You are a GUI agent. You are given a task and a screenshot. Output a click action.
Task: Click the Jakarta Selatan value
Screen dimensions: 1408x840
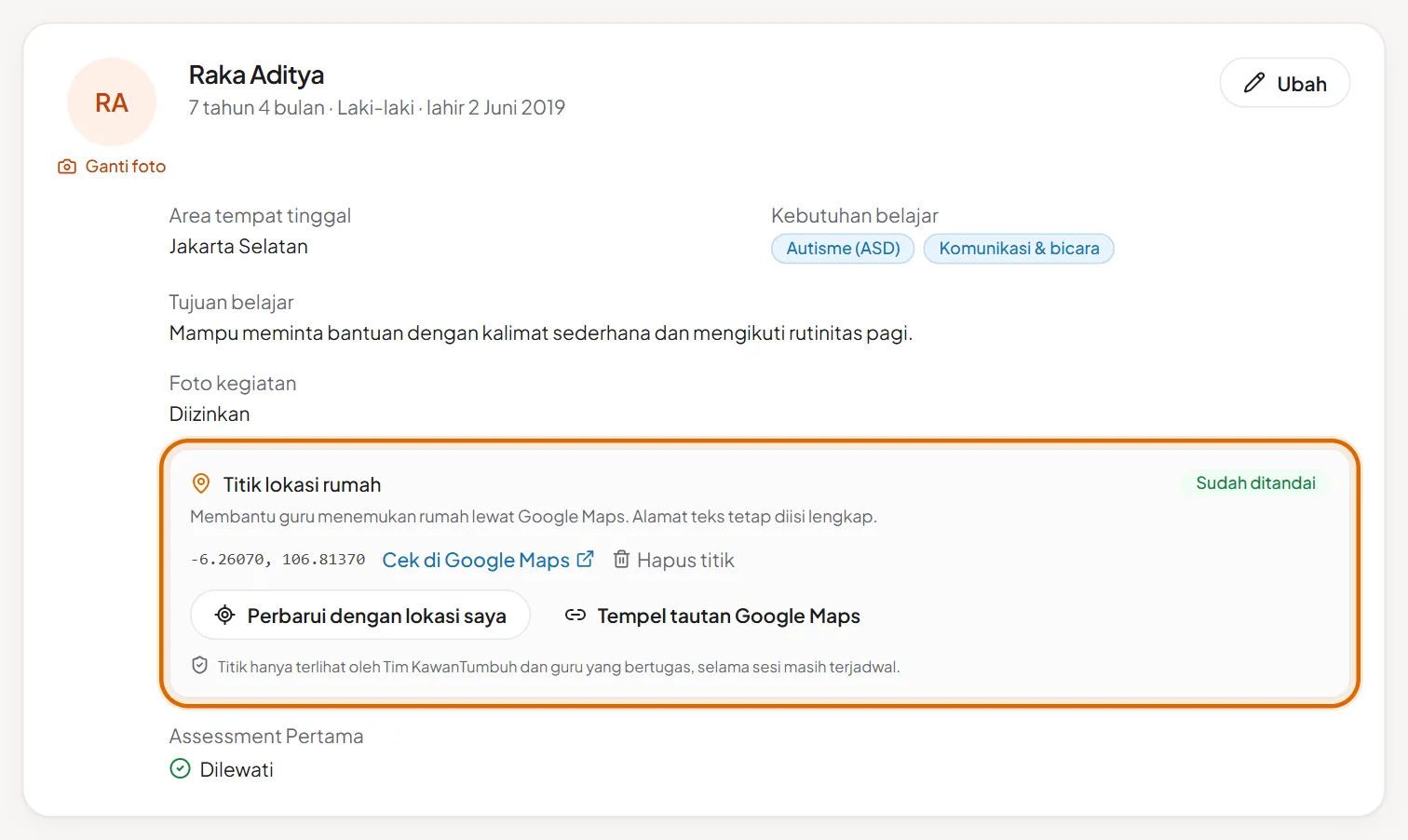(238, 246)
